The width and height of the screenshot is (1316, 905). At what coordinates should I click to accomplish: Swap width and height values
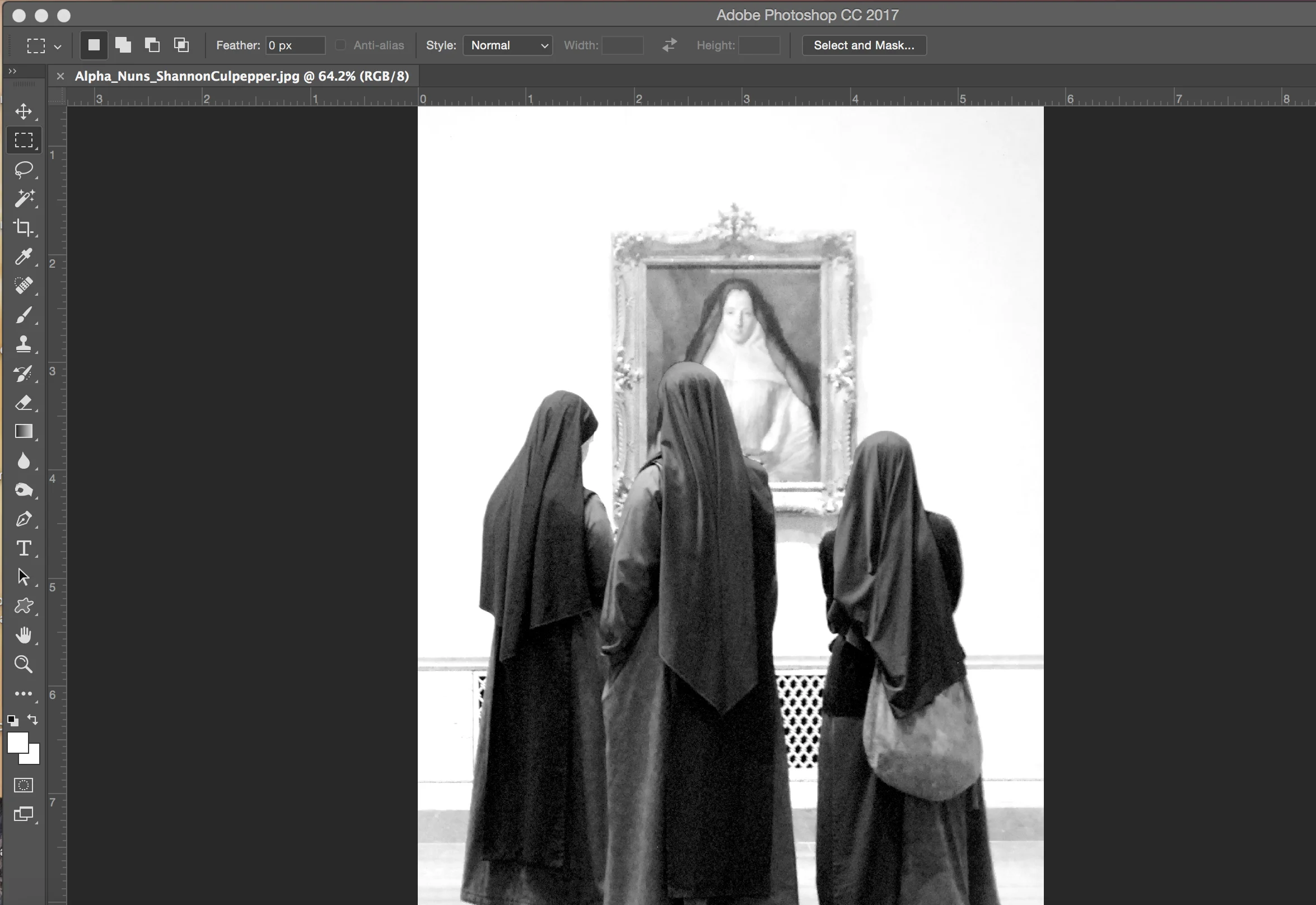click(670, 45)
